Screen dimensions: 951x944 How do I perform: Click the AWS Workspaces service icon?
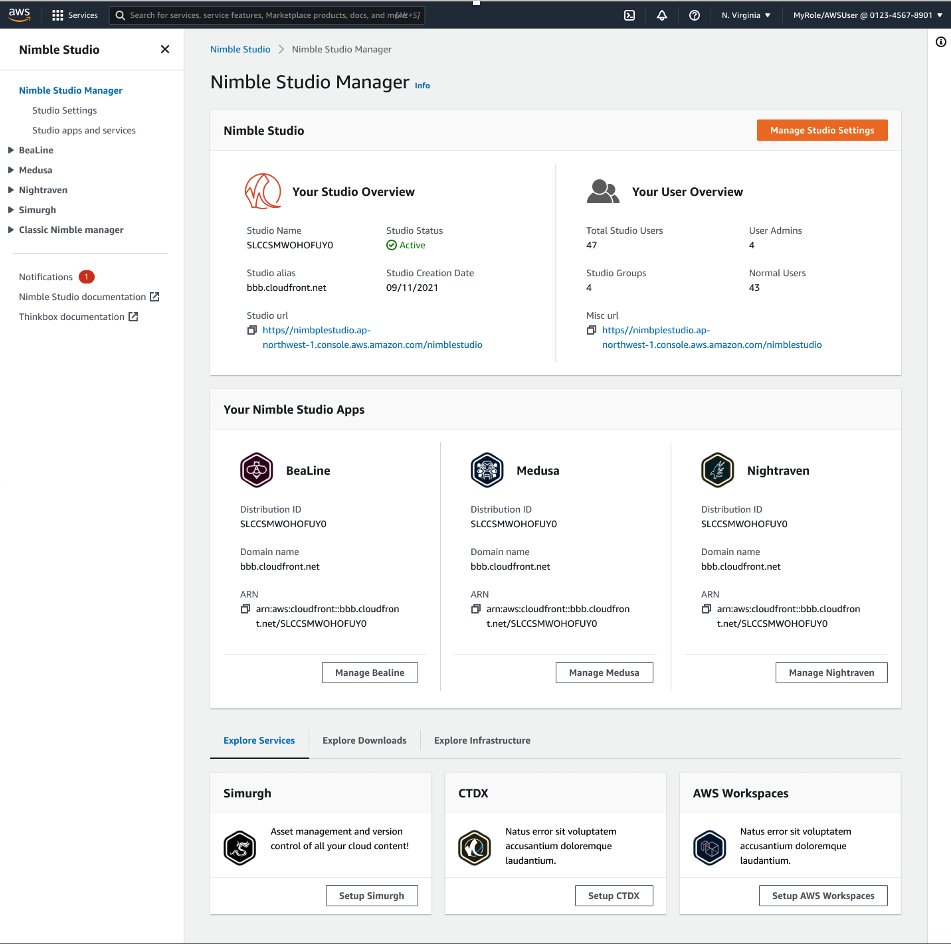[709, 848]
